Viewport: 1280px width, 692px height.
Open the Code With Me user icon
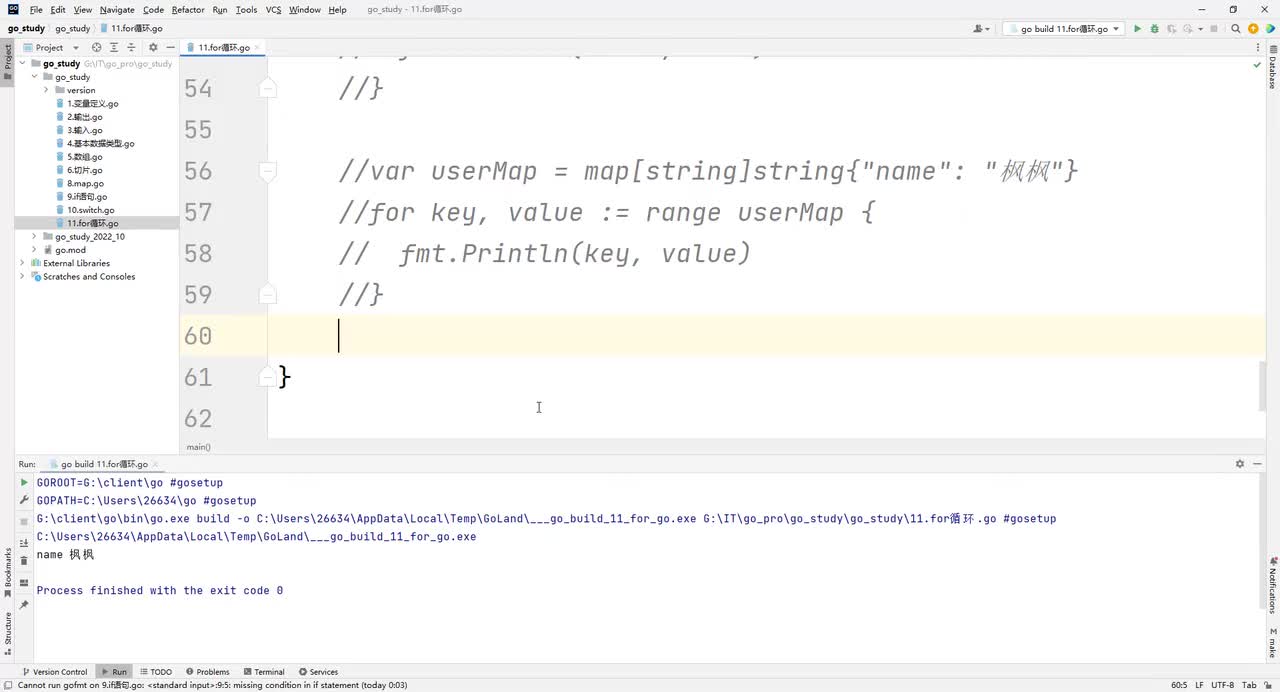click(x=979, y=29)
